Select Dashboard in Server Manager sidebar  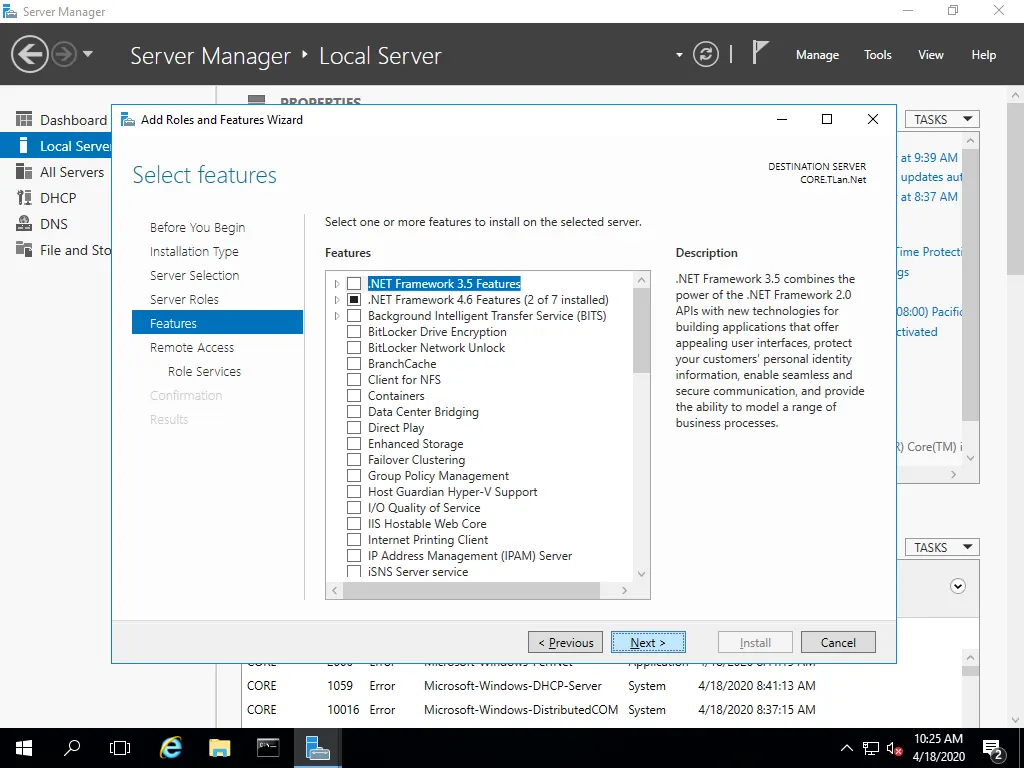coord(73,120)
